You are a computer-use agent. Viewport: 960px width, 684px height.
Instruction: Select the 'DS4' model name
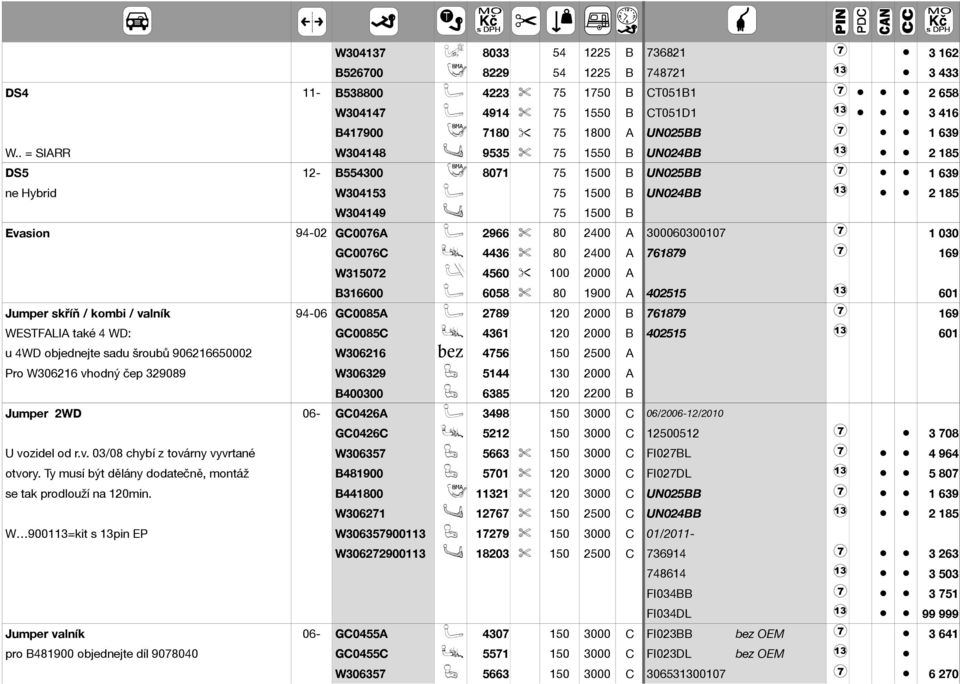pos(17,93)
